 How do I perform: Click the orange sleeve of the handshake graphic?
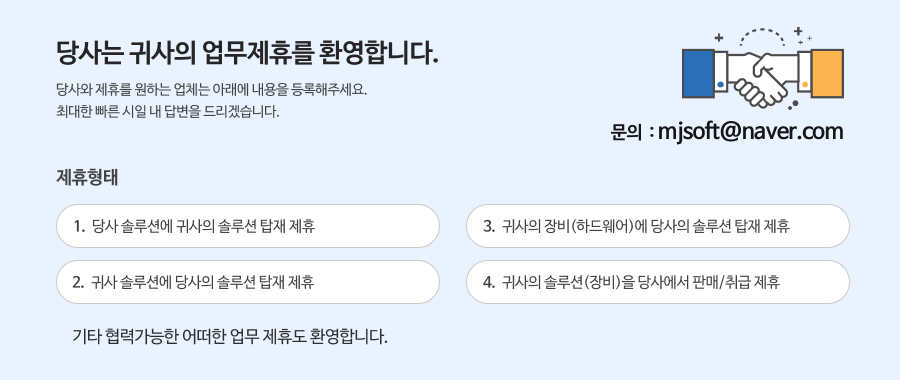(x=827, y=73)
